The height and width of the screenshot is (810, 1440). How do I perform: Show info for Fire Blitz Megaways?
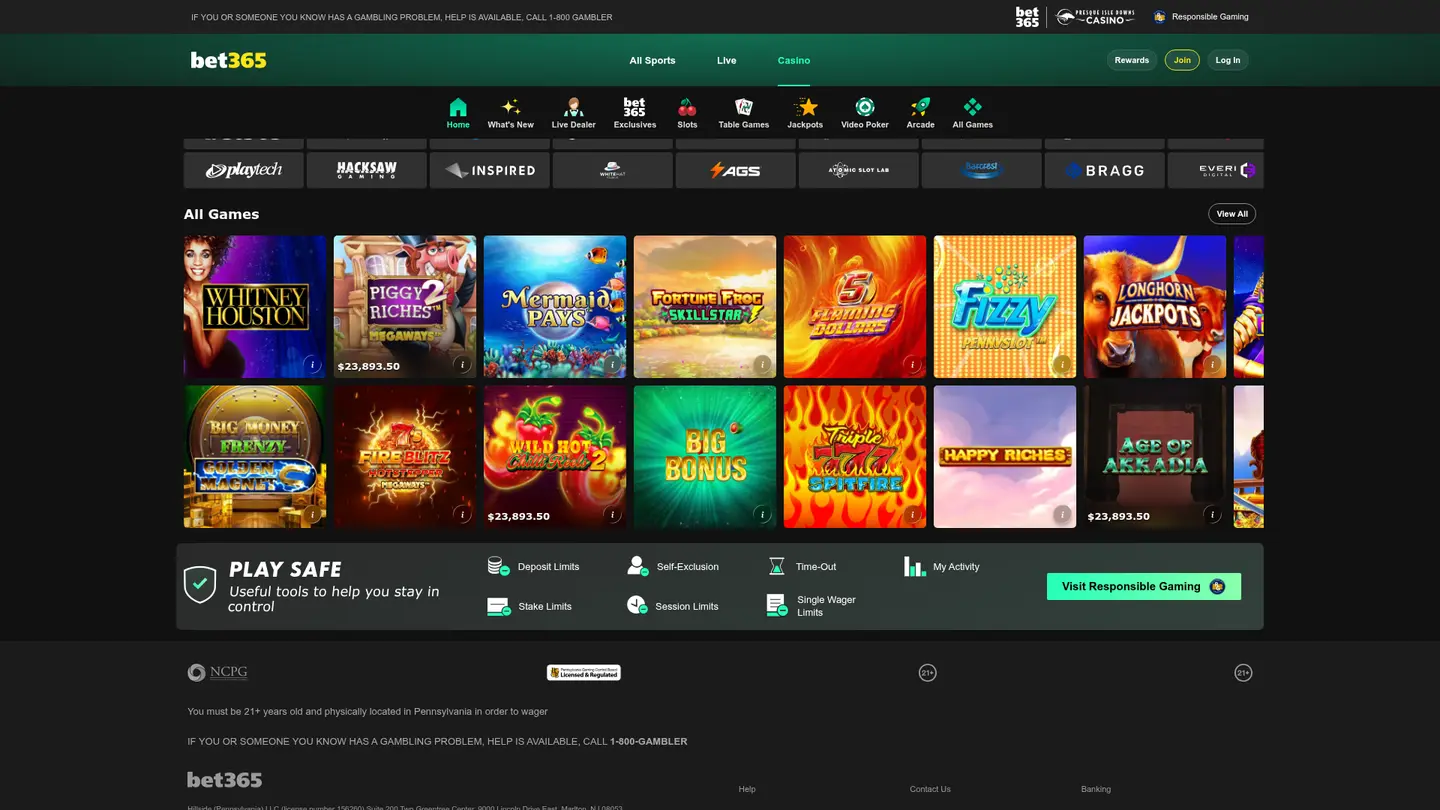pyautogui.click(x=462, y=515)
